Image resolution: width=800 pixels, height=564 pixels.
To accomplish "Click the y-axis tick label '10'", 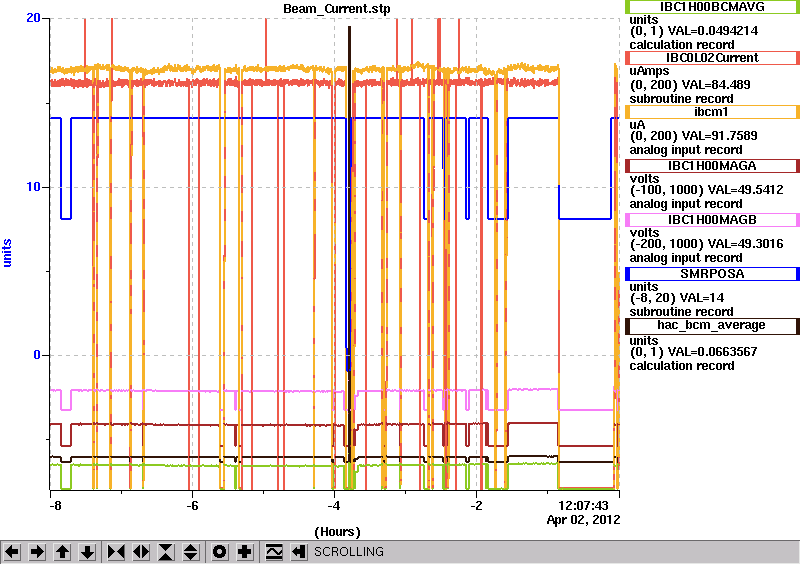I will (x=33, y=187).
